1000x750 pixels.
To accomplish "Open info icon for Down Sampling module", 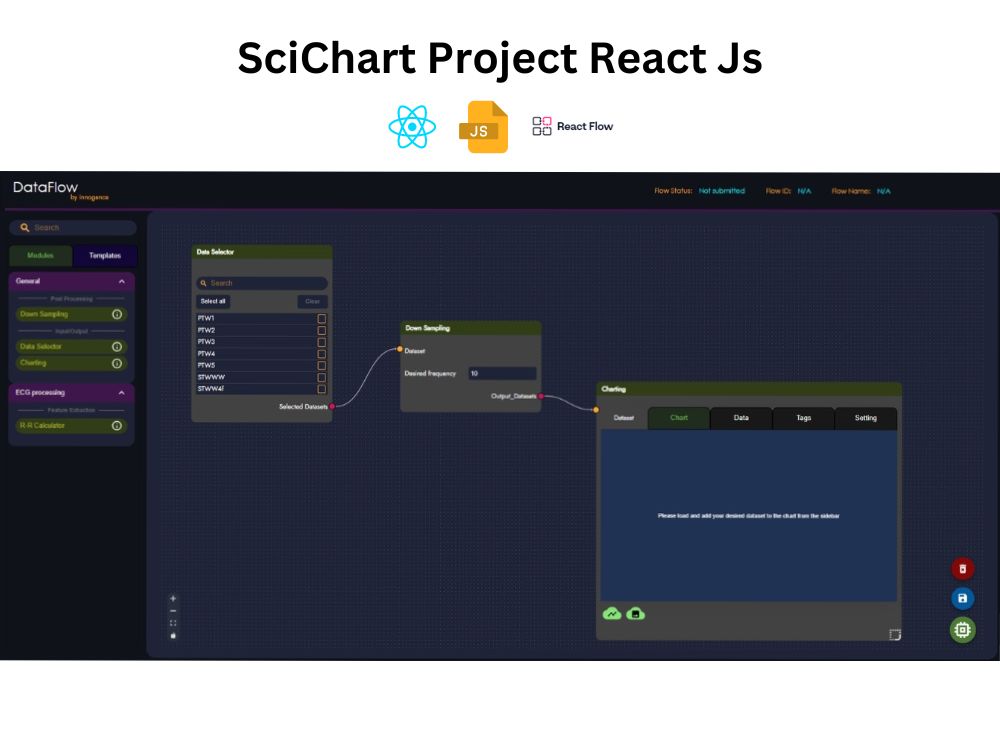I will [117, 314].
